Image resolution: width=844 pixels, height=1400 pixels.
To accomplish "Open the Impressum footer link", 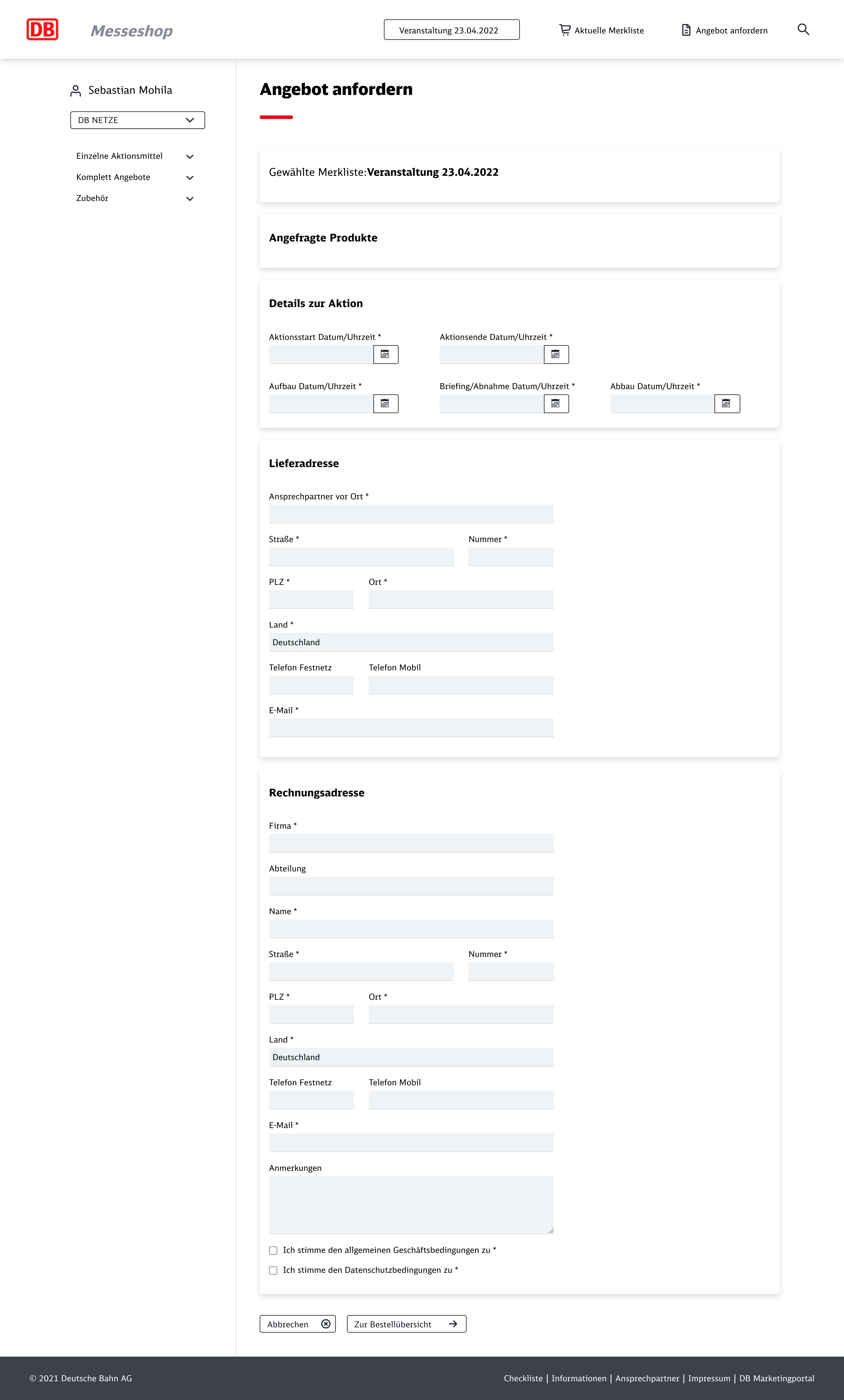I will click(709, 1378).
